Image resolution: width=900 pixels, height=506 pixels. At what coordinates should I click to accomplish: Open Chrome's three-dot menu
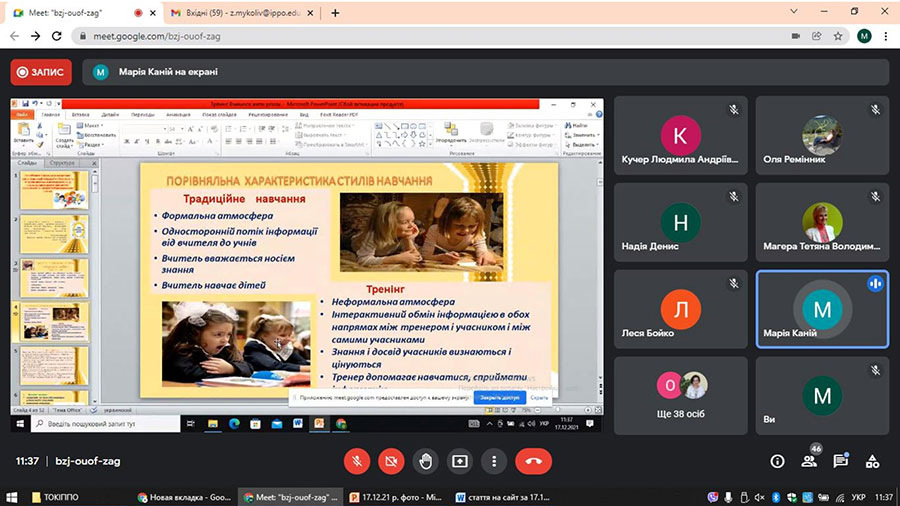point(886,36)
